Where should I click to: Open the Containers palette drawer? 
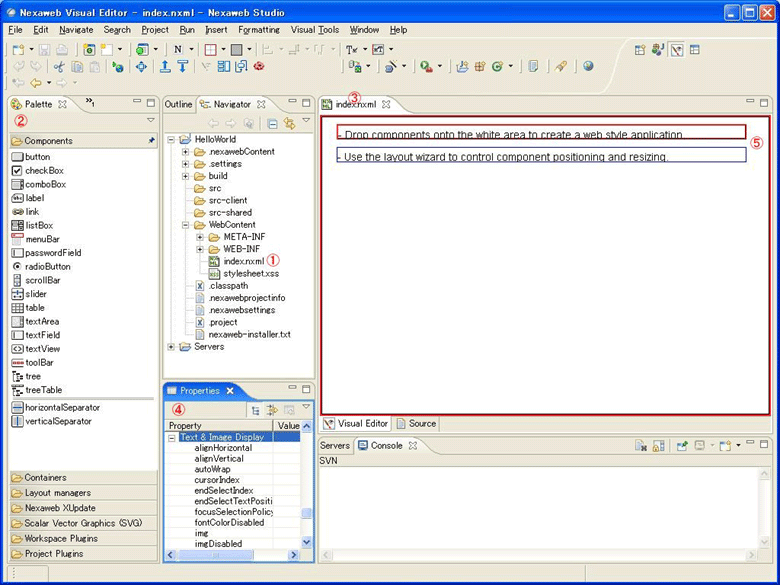[83, 478]
